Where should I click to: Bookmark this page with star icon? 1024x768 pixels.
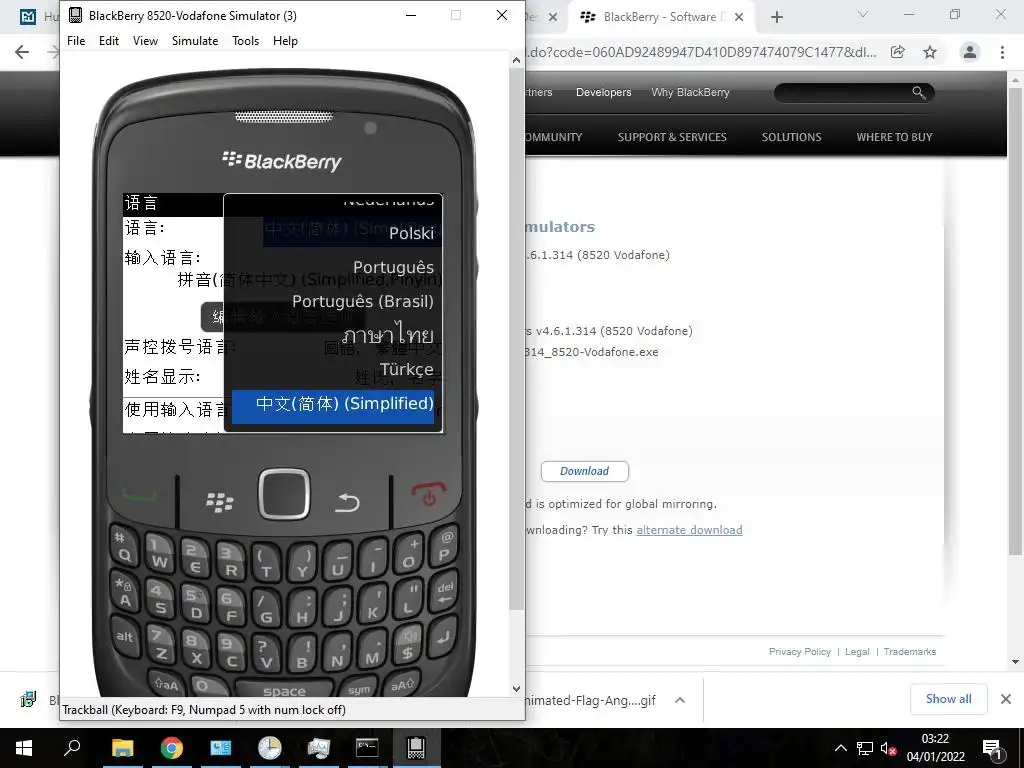tap(930, 52)
